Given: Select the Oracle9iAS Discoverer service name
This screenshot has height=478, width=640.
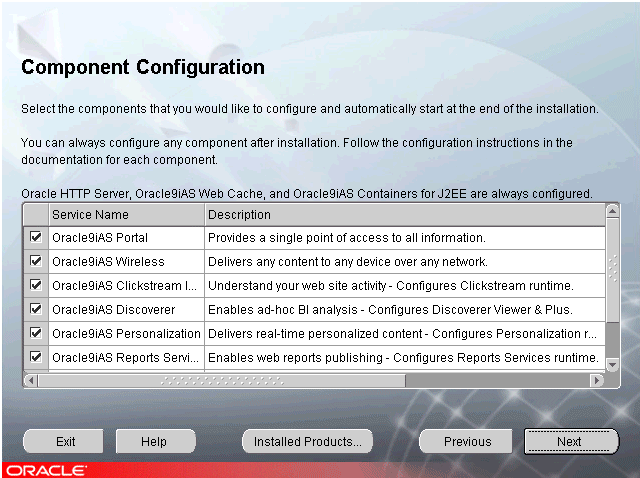Looking at the screenshot, I should [127, 310].
